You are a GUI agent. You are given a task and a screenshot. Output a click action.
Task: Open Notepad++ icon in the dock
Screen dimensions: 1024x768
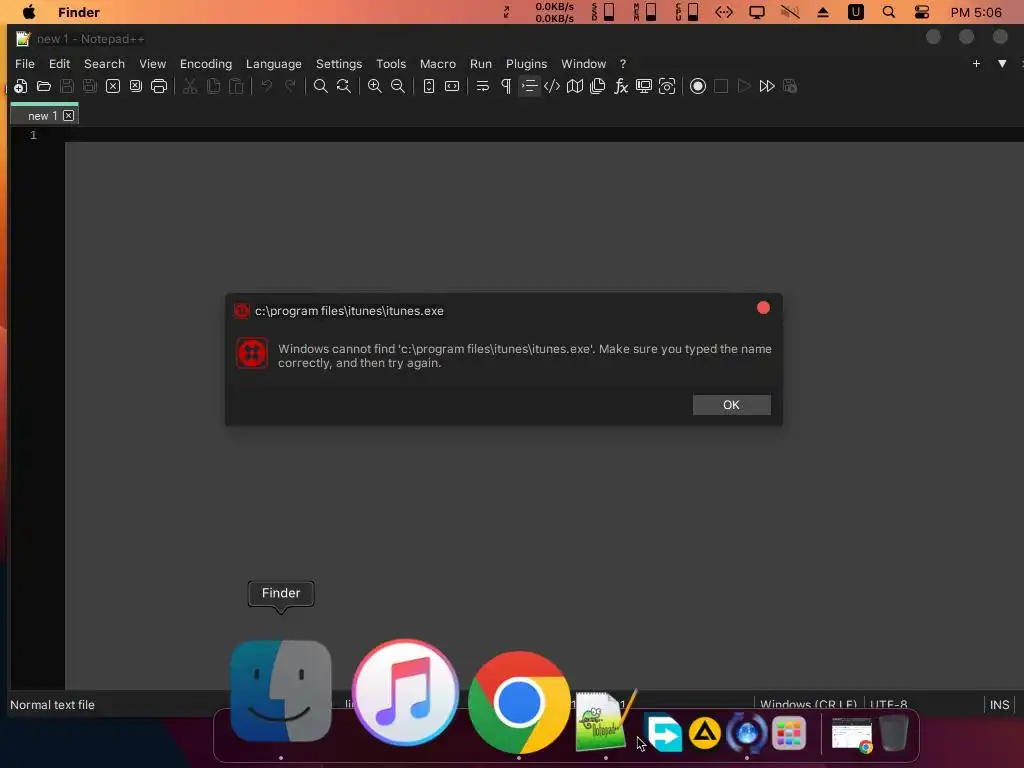coord(605,722)
